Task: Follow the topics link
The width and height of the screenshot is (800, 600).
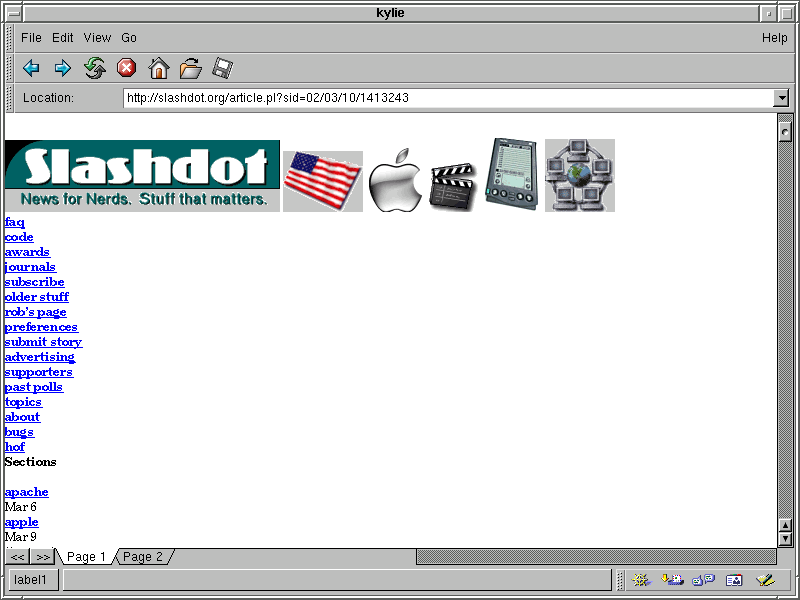Action: [23, 402]
